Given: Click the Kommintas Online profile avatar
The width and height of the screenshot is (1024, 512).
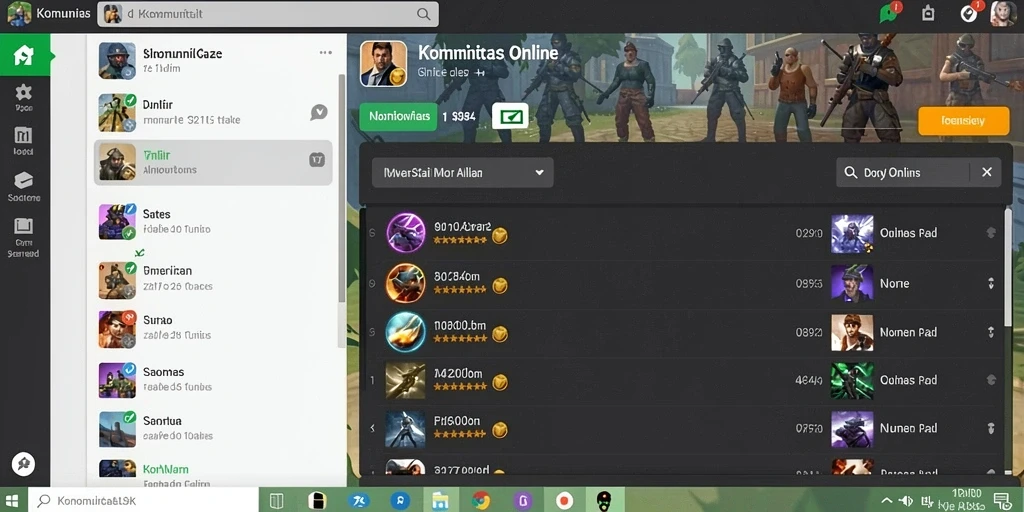Looking at the screenshot, I should point(383,64).
